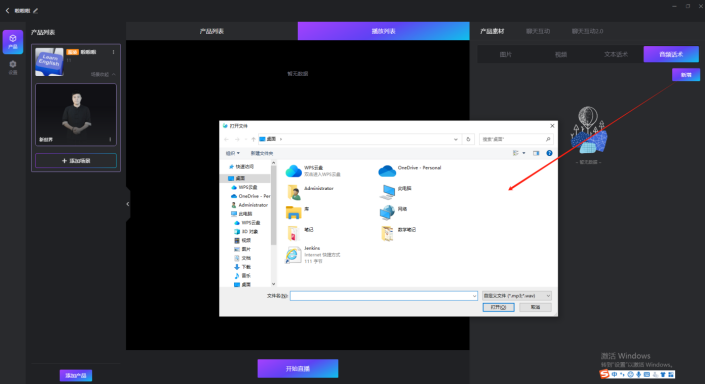Select the highlighted purple audio script tab
The width and height of the screenshot is (705, 384).
click(671, 54)
